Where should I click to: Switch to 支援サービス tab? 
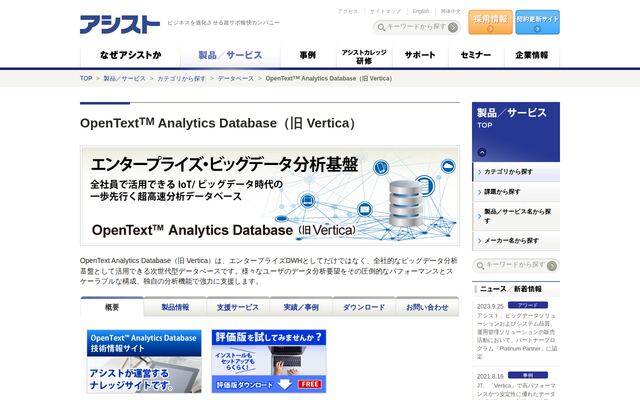[238, 307]
